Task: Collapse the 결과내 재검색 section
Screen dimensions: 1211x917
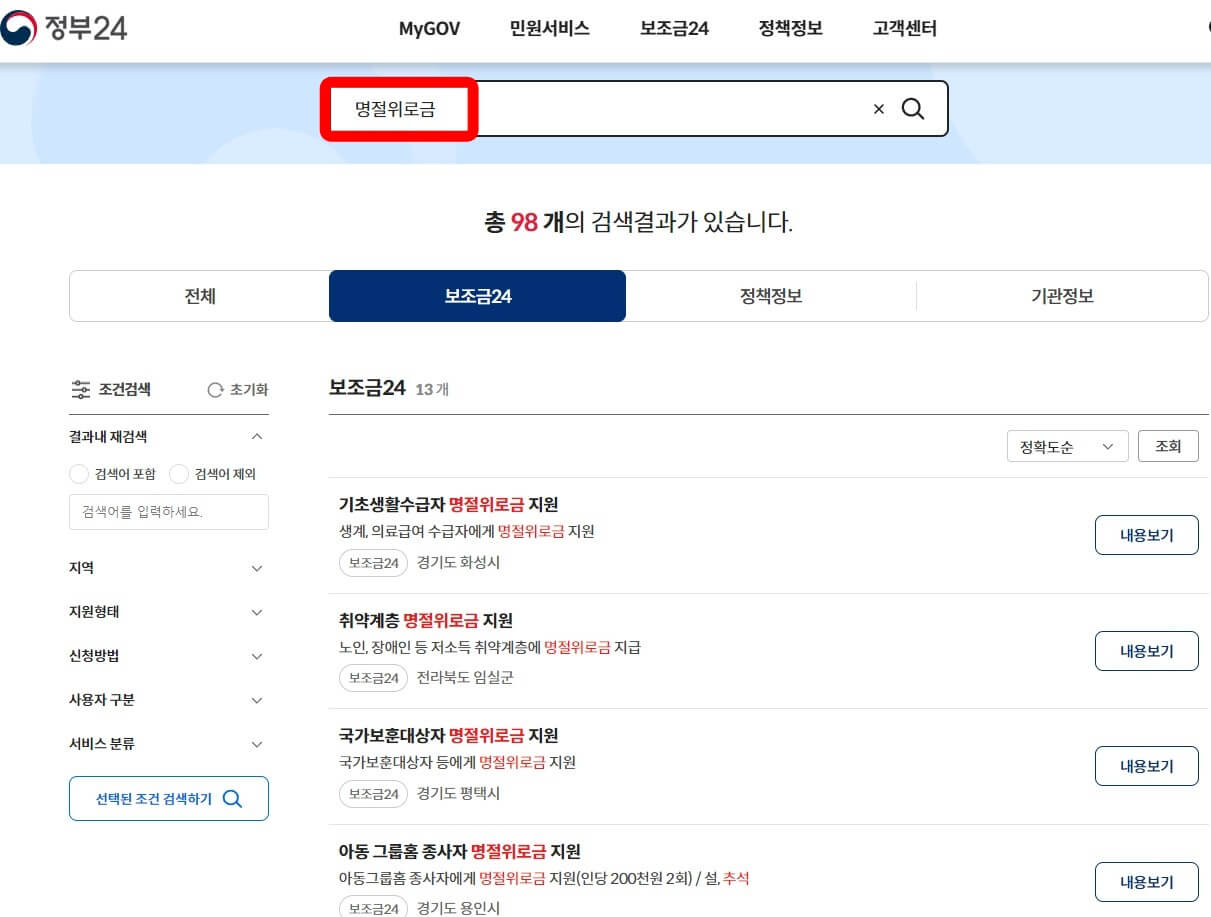Action: [257, 436]
